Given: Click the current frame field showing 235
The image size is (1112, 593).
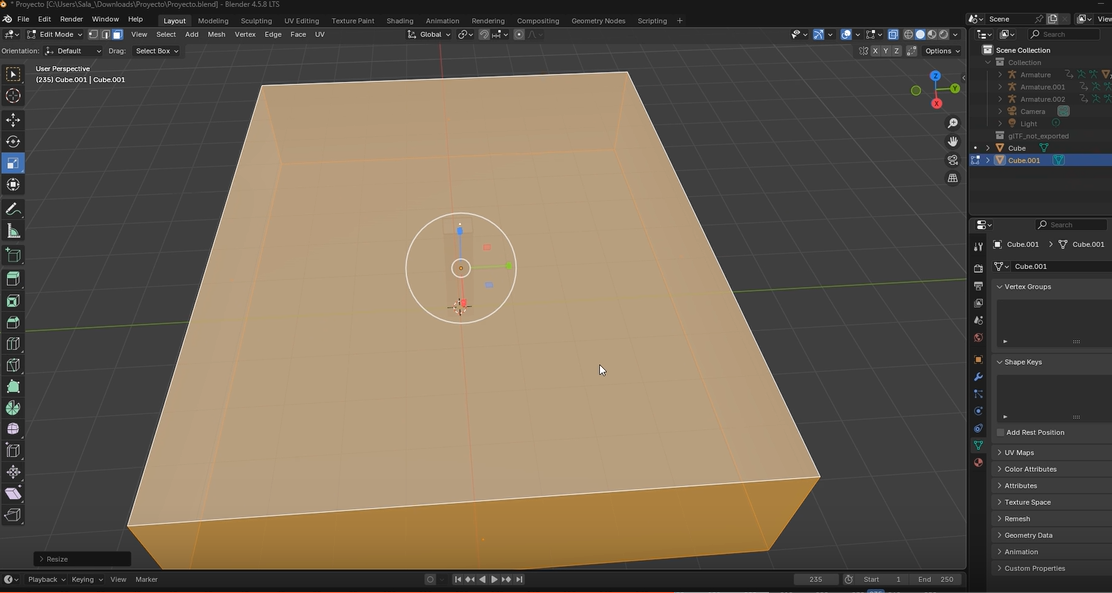Looking at the screenshot, I should 816,579.
